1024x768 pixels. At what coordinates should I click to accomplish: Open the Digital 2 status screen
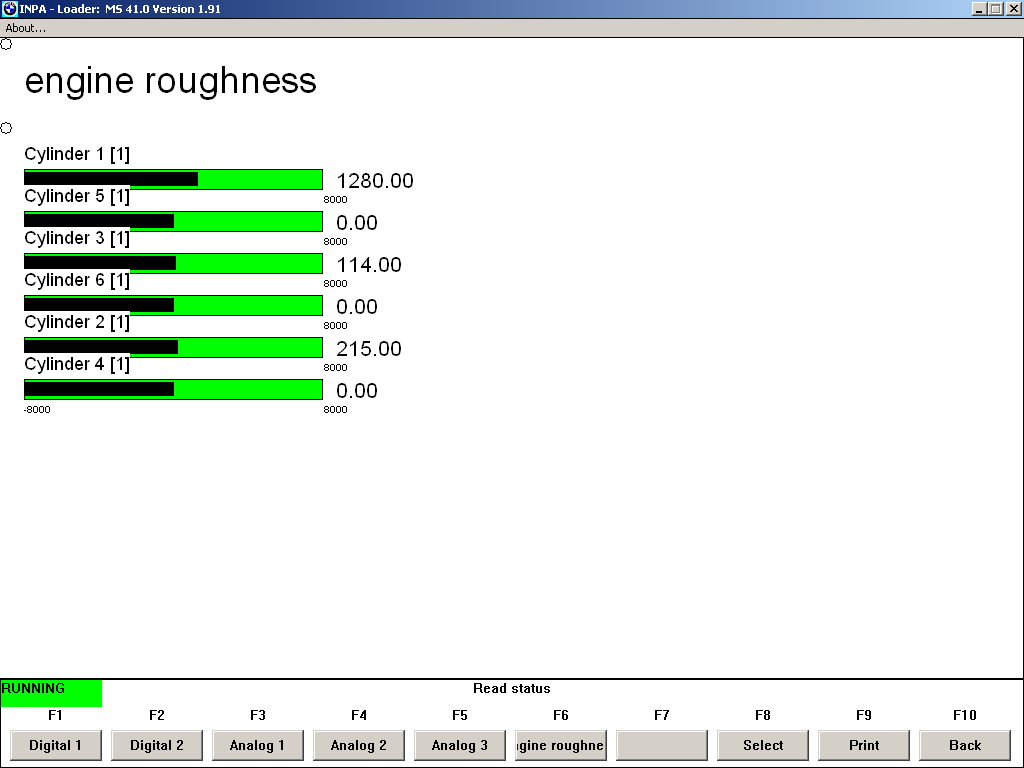pyautogui.click(x=157, y=745)
